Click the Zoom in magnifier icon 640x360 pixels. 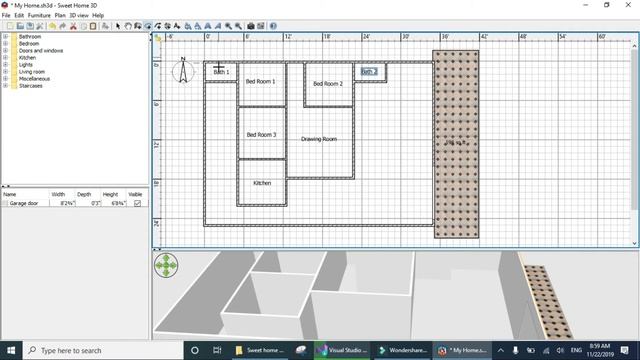tap(228, 26)
